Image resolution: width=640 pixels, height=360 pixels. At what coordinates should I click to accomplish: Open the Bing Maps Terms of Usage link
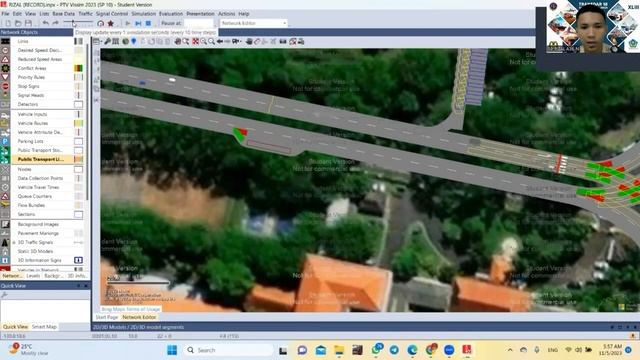point(131,309)
